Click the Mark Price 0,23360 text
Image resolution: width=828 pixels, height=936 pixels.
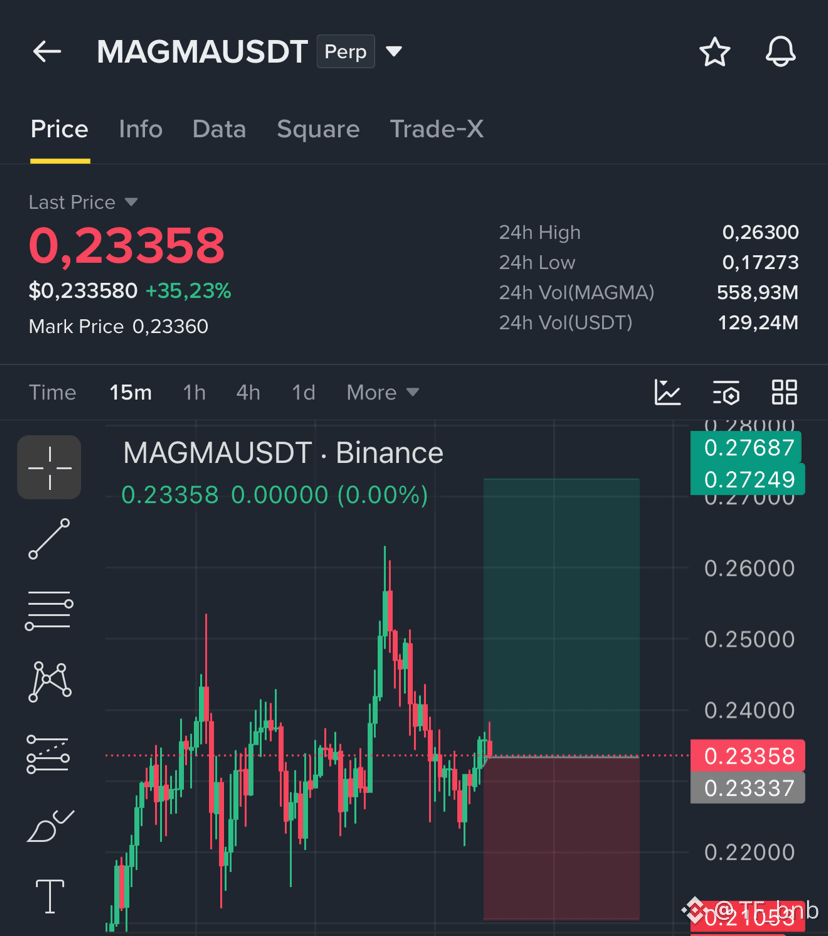119,327
